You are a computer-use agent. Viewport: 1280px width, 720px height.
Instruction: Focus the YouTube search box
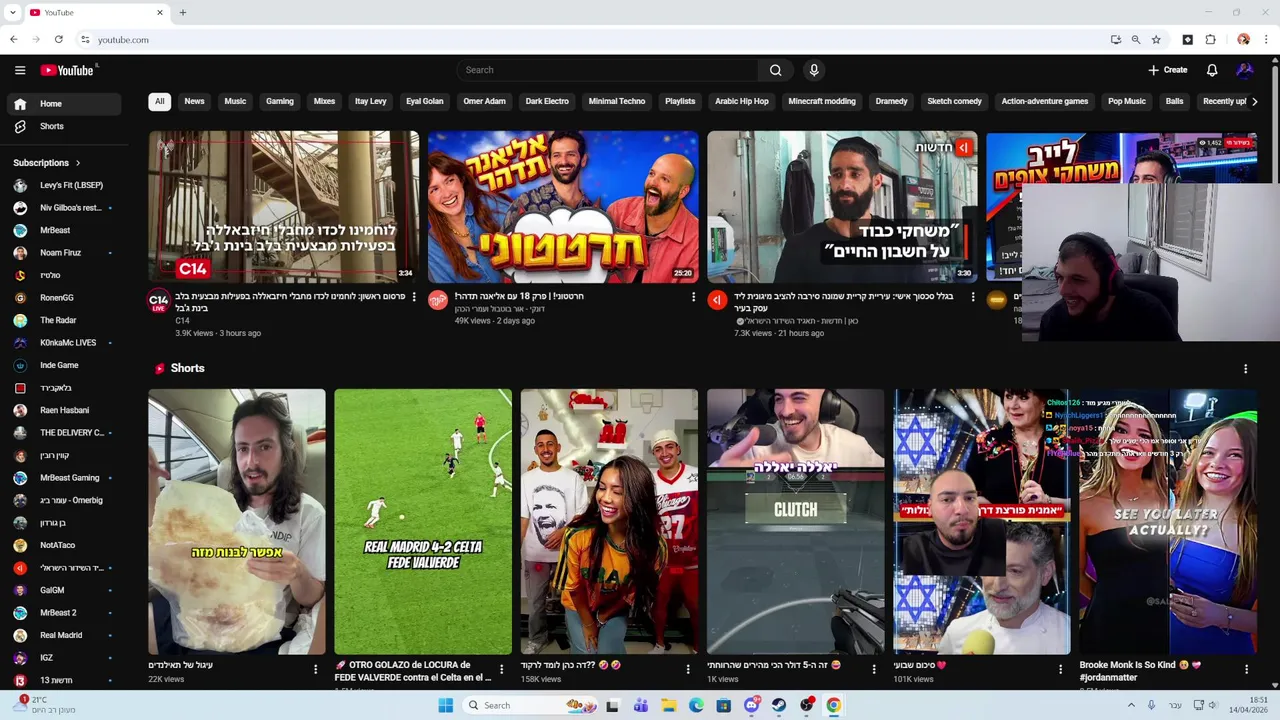(607, 70)
